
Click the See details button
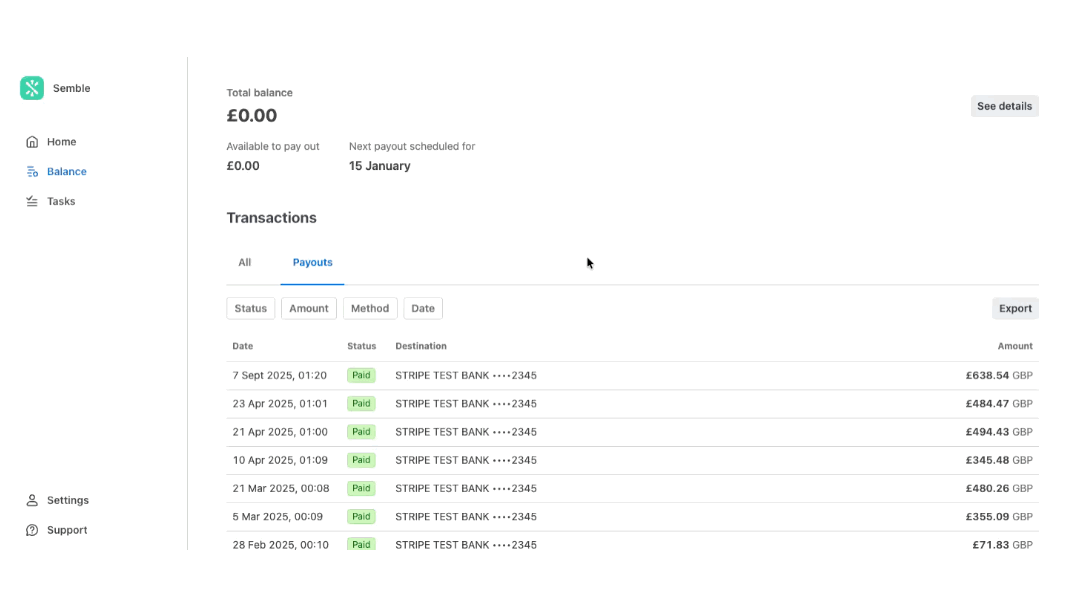point(1004,106)
